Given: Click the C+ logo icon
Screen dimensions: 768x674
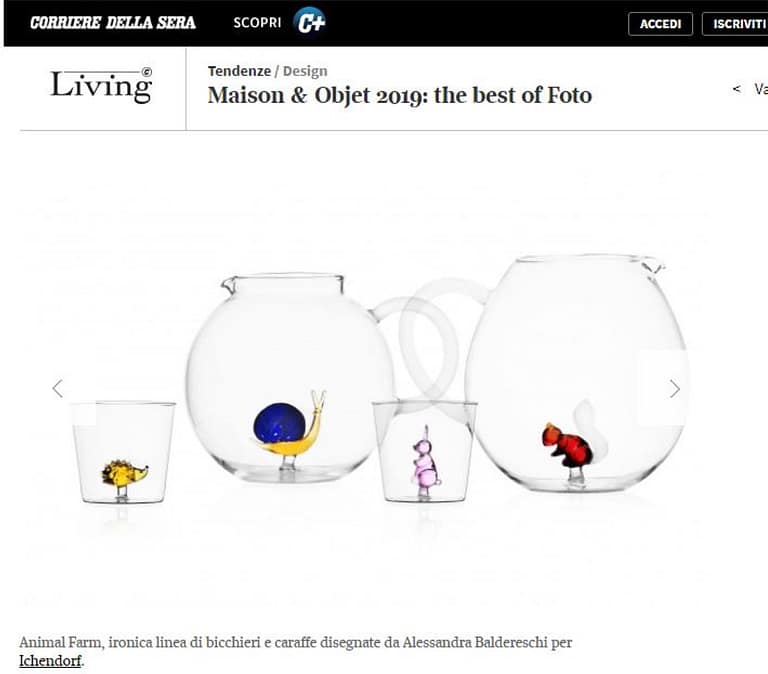Looking at the screenshot, I should (309, 22).
